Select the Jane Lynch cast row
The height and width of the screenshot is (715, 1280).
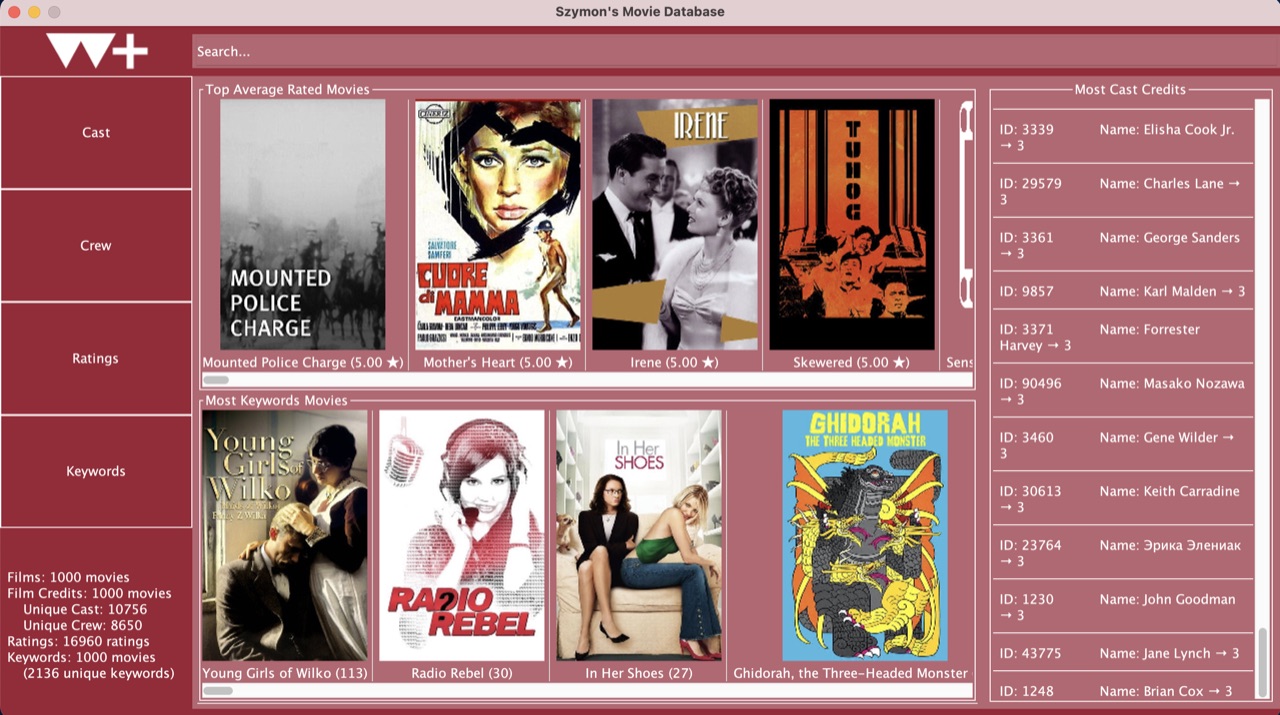pos(1122,653)
